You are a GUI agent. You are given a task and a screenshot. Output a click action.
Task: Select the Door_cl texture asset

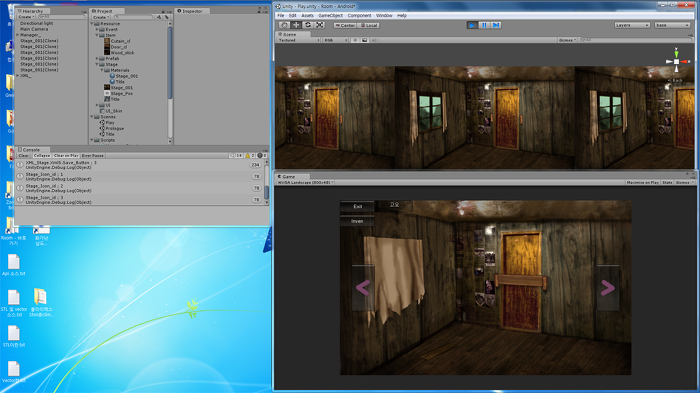tap(116, 47)
